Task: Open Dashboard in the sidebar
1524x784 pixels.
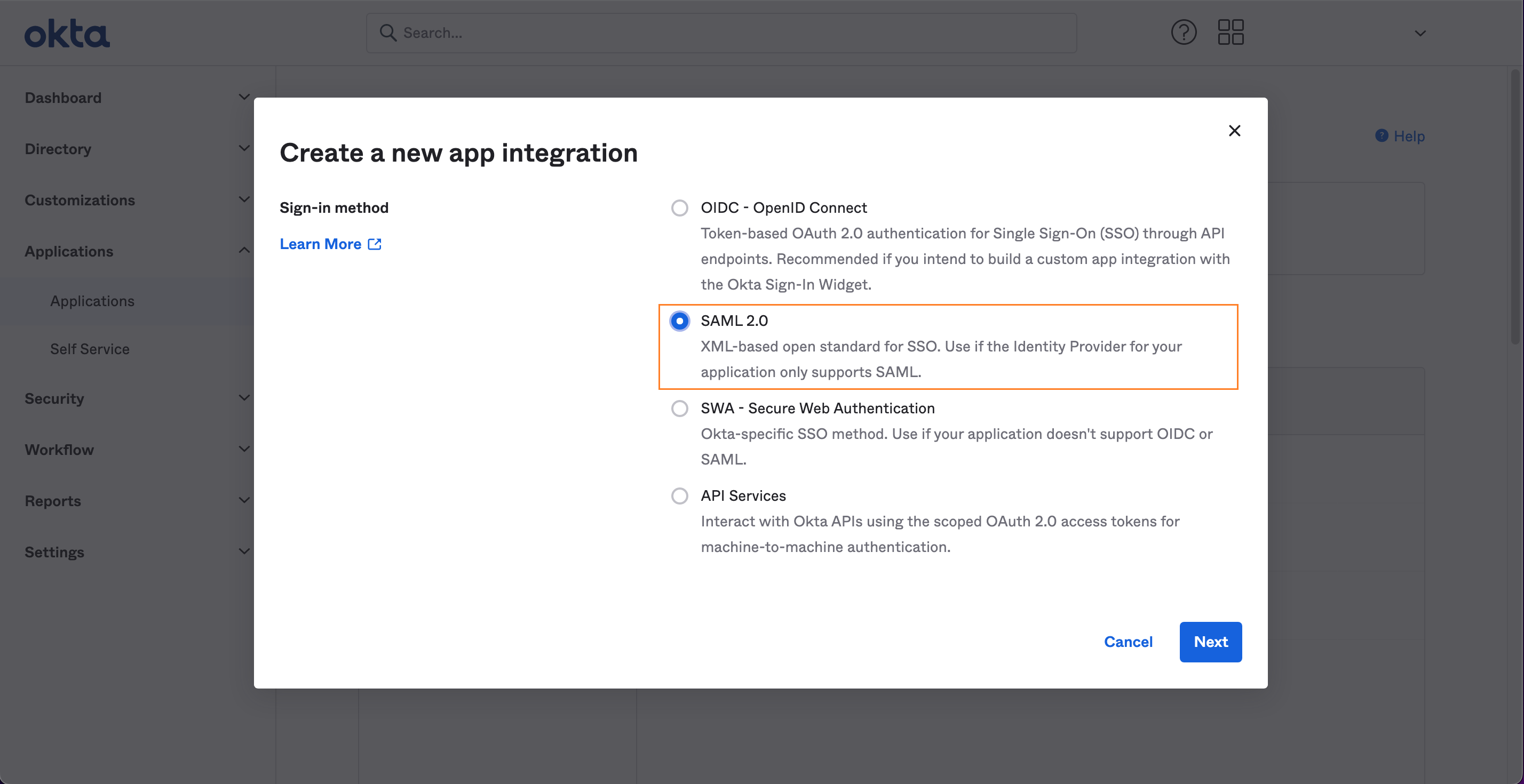Action: (63, 98)
